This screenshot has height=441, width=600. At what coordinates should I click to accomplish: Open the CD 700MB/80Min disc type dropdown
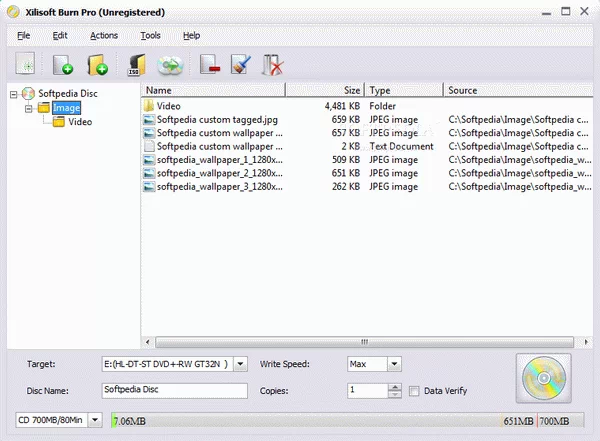point(95,420)
